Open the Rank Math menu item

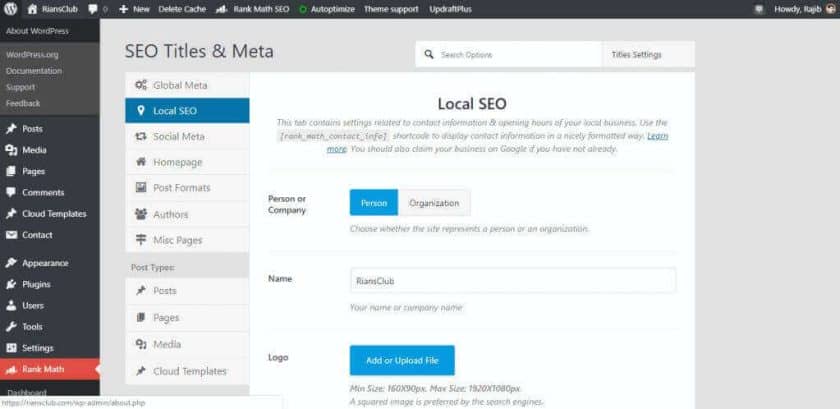coord(50,369)
